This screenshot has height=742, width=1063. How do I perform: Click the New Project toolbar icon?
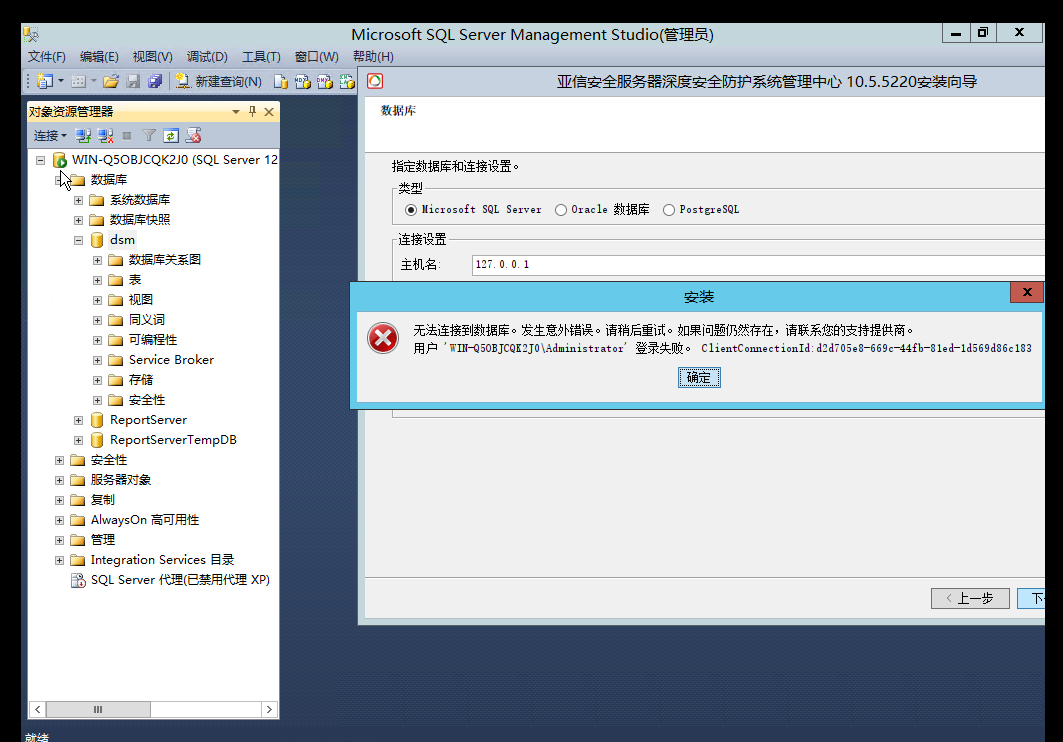[x=45, y=81]
